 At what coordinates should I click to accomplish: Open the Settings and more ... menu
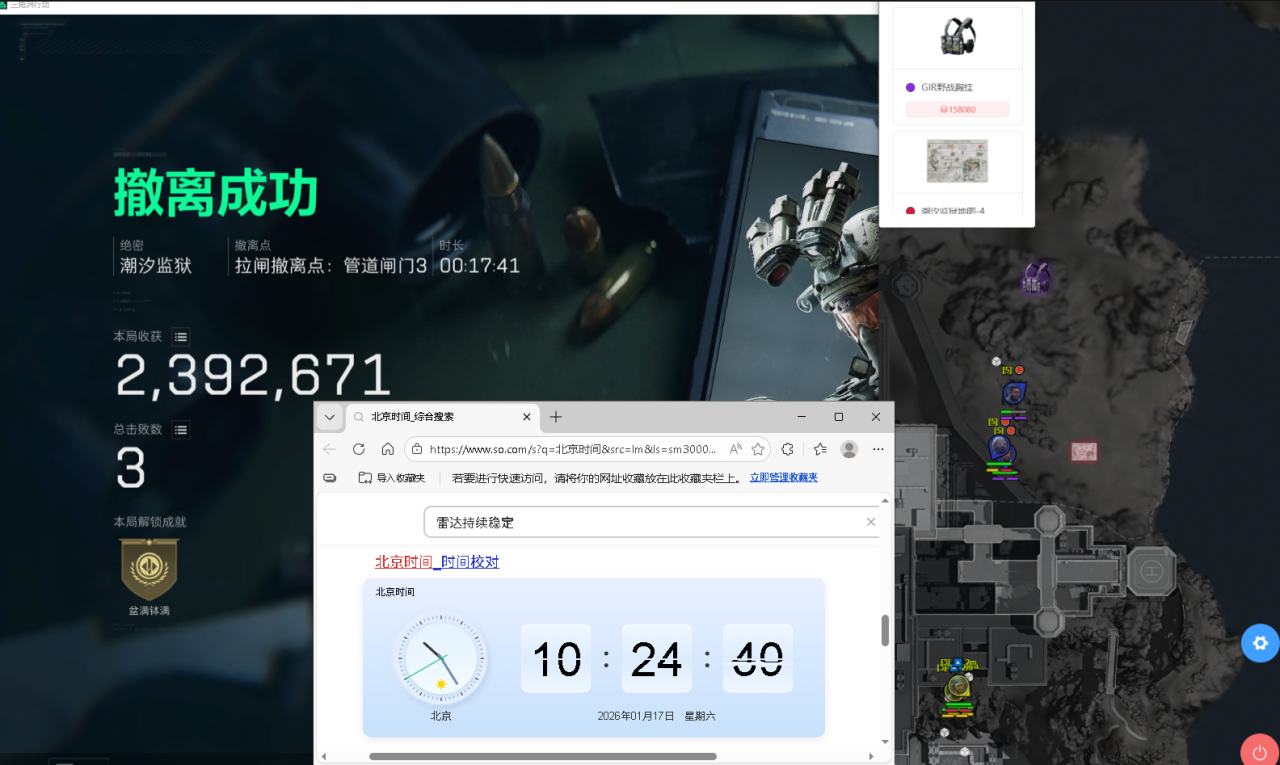[x=878, y=449]
